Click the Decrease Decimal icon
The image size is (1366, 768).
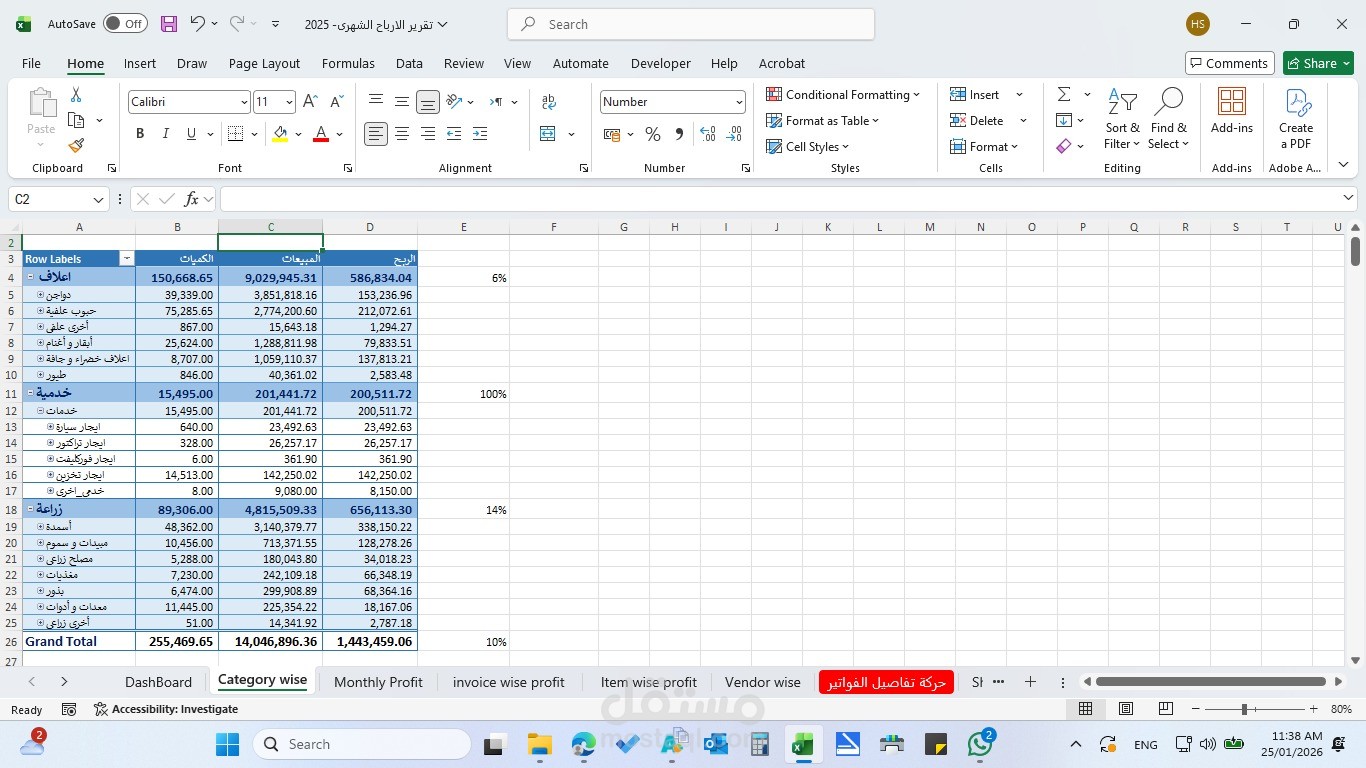click(734, 134)
